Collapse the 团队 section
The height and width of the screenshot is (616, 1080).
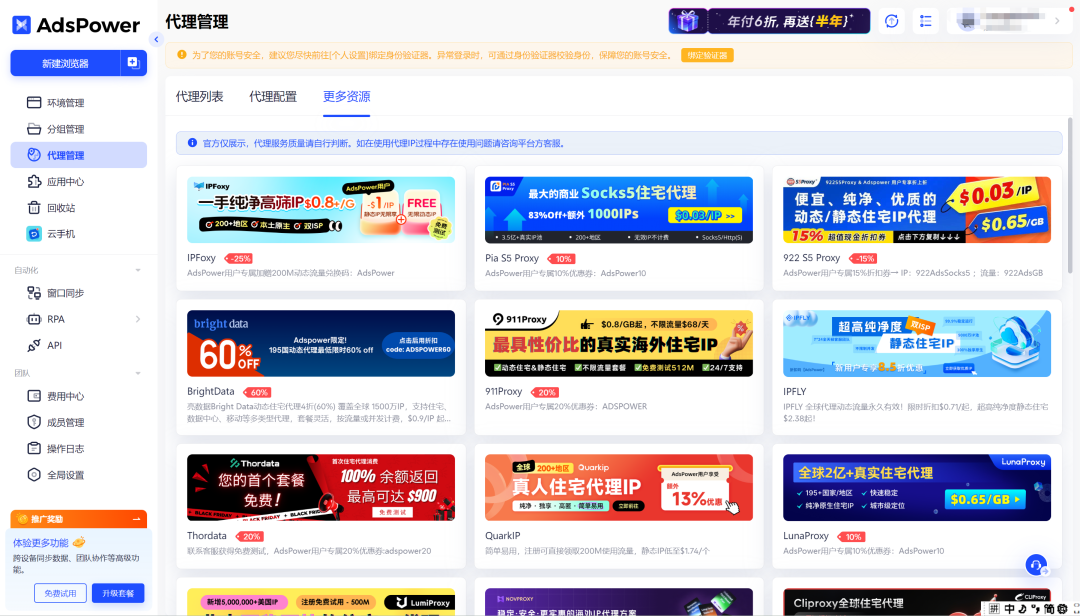click(x=138, y=373)
